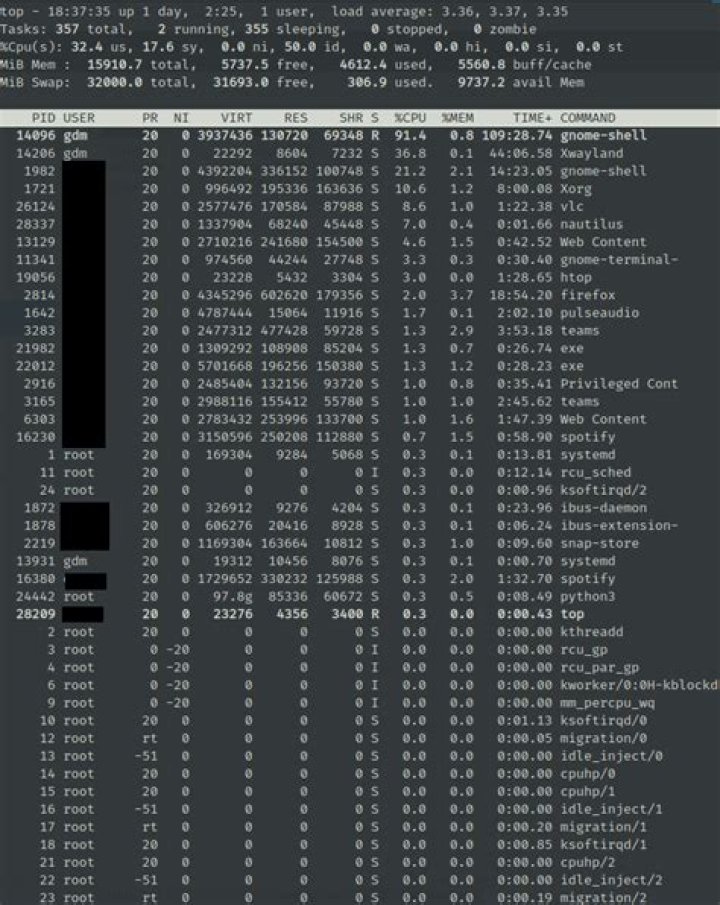This screenshot has height=905, width=720.
Task: Click the ksoftirqd/2 command
Action: coord(603,491)
